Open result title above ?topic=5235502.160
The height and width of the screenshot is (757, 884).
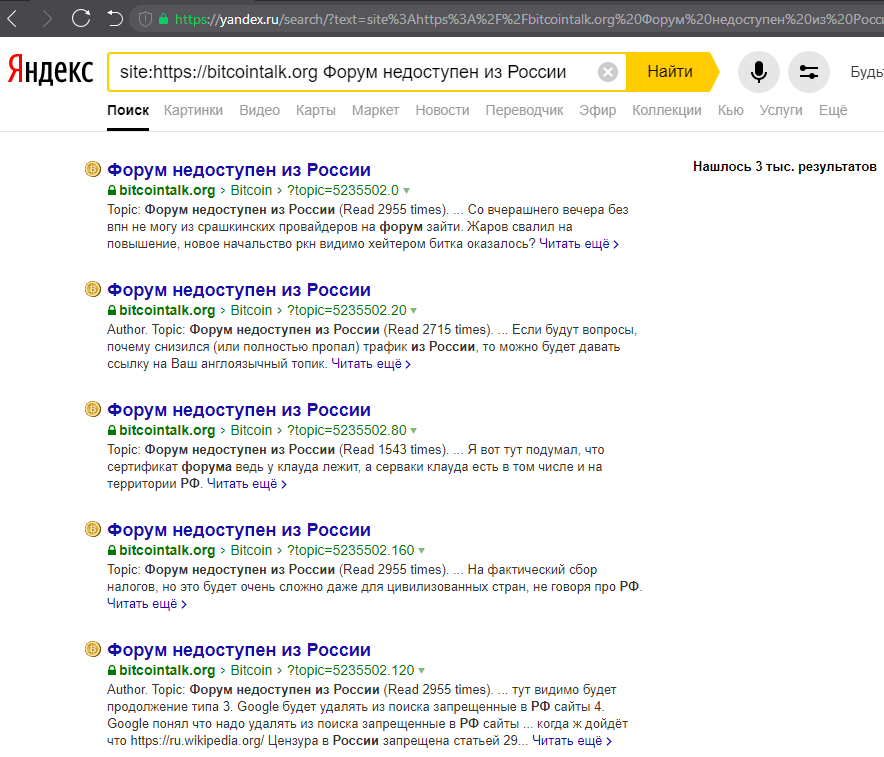click(239, 530)
